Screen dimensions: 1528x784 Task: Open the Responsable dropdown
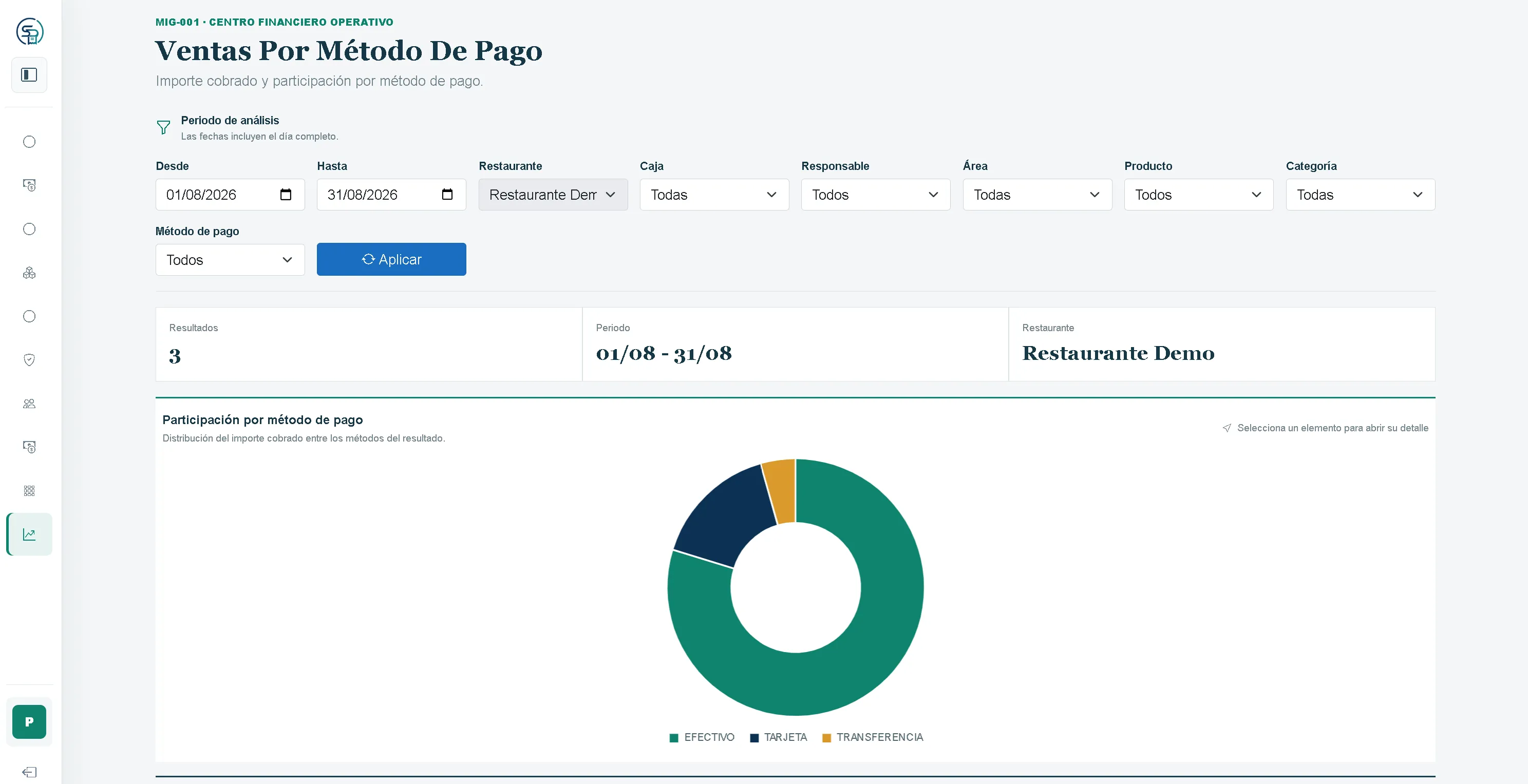click(876, 195)
